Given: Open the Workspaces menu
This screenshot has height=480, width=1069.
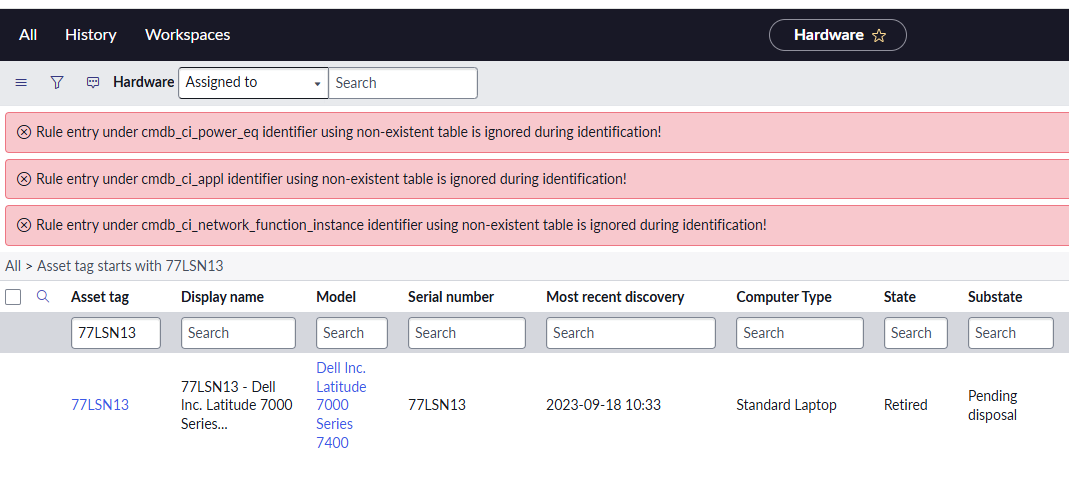Looking at the screenshot, I should click(187, 35).
